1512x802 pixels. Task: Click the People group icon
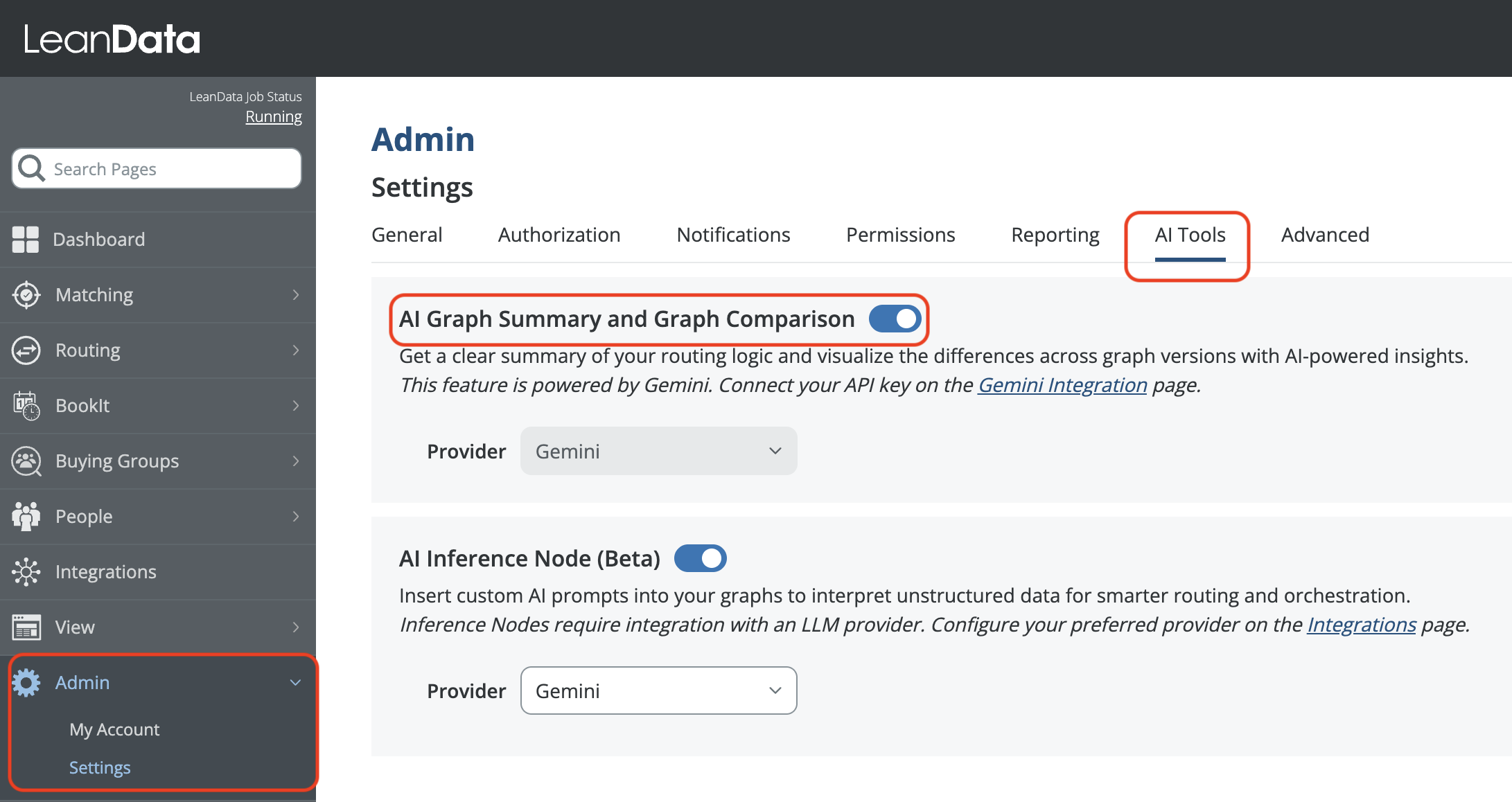tap(26, 517)
